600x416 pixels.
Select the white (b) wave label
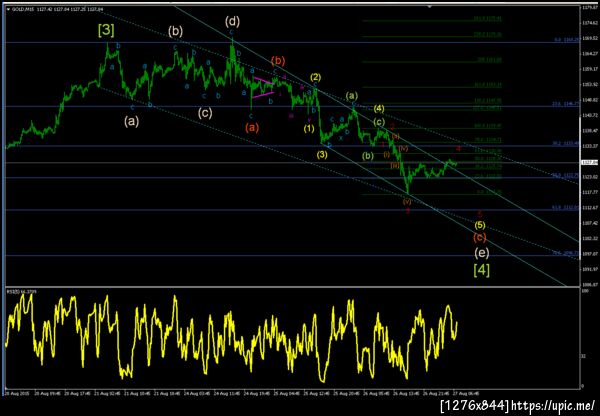pyautogui.click(x=175, y=31)
